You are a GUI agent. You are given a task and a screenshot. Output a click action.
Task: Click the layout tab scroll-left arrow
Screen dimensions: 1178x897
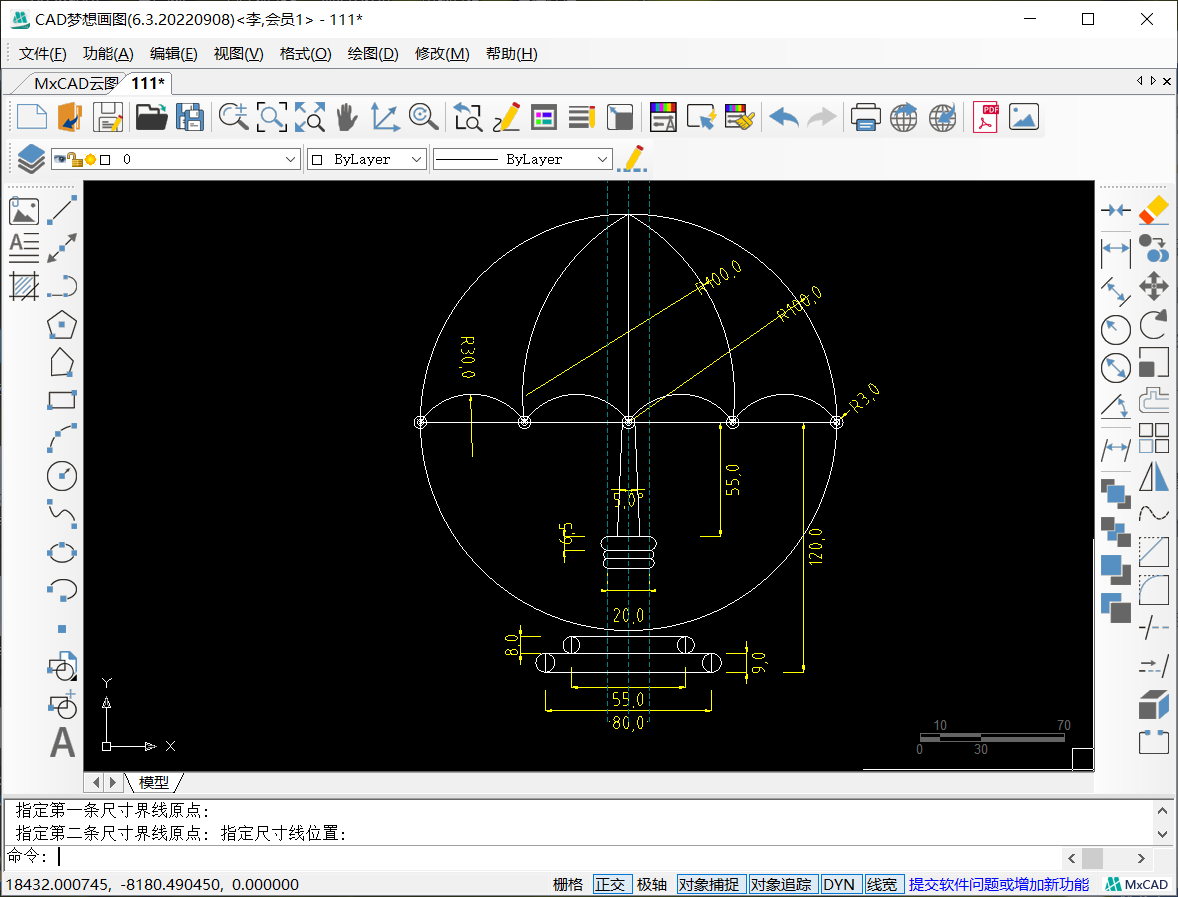pyautogui.click(x=96, y=782)
